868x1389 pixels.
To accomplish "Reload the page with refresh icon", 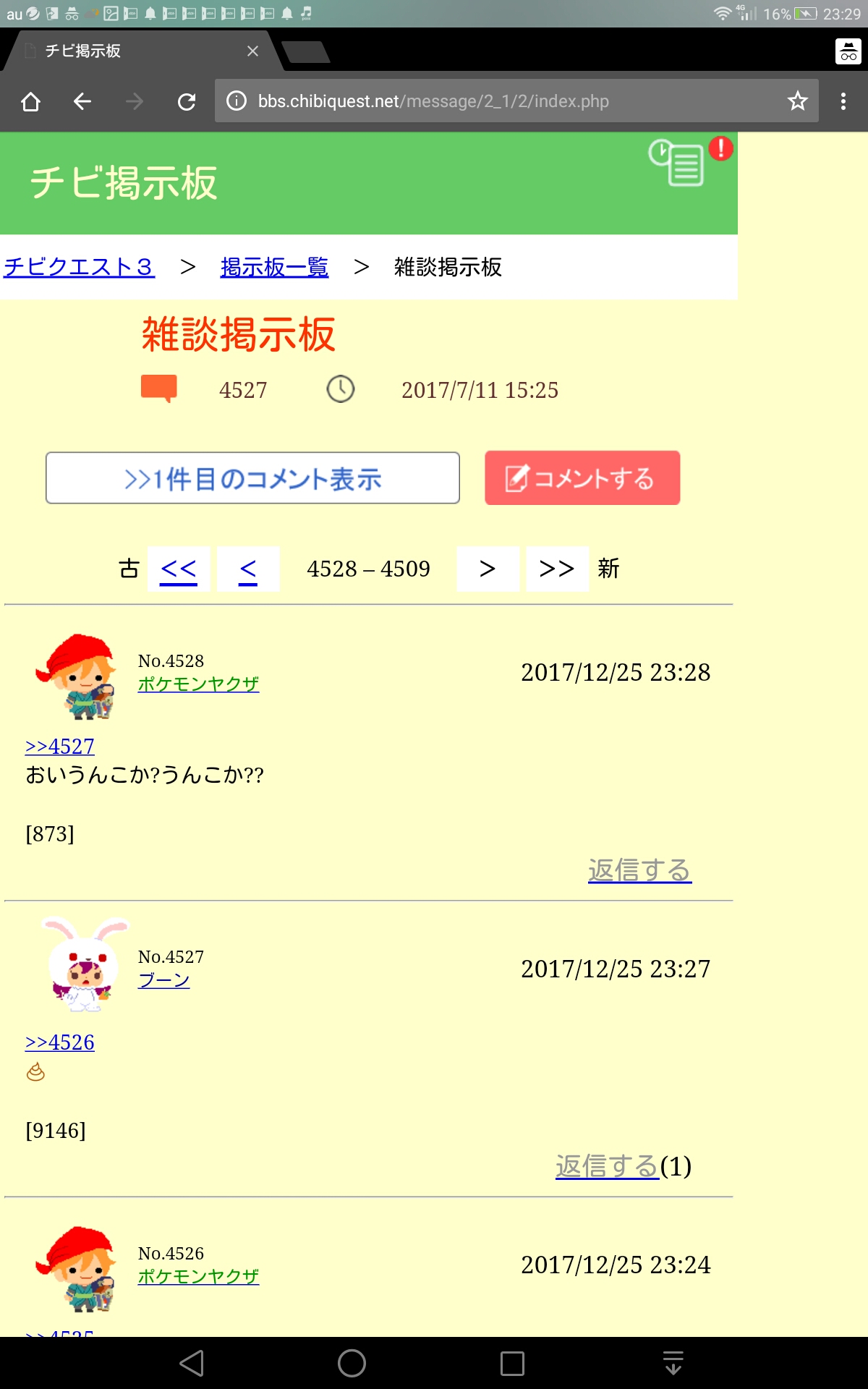I will pos(187,101).
